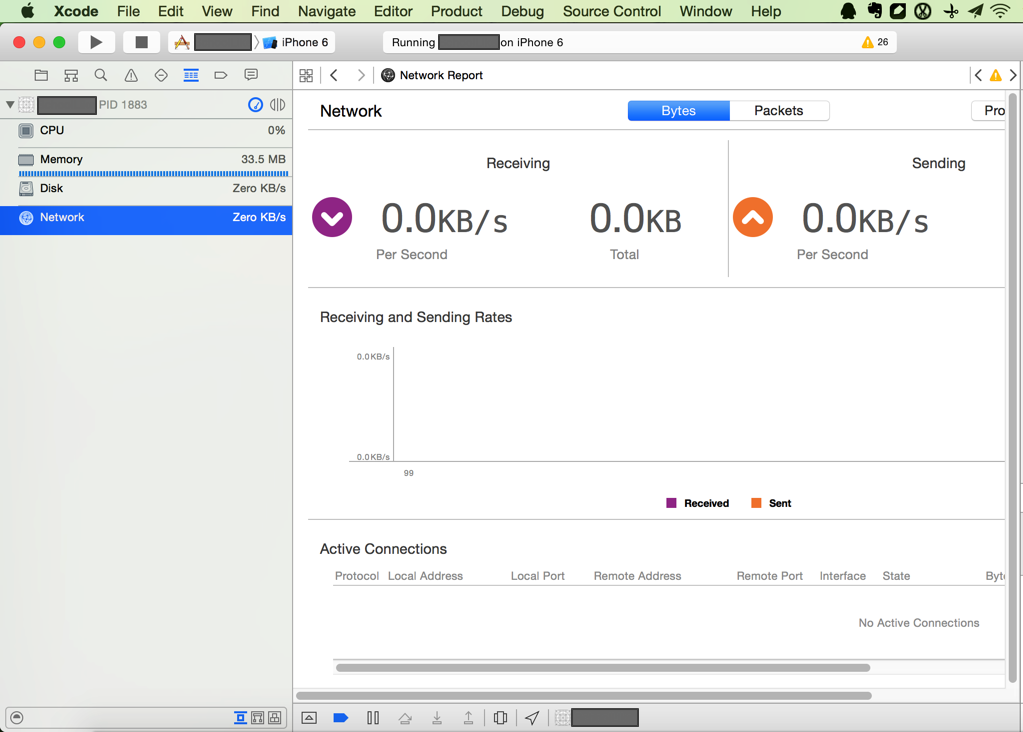Switch to the Packets segment

tap(779, 111)
